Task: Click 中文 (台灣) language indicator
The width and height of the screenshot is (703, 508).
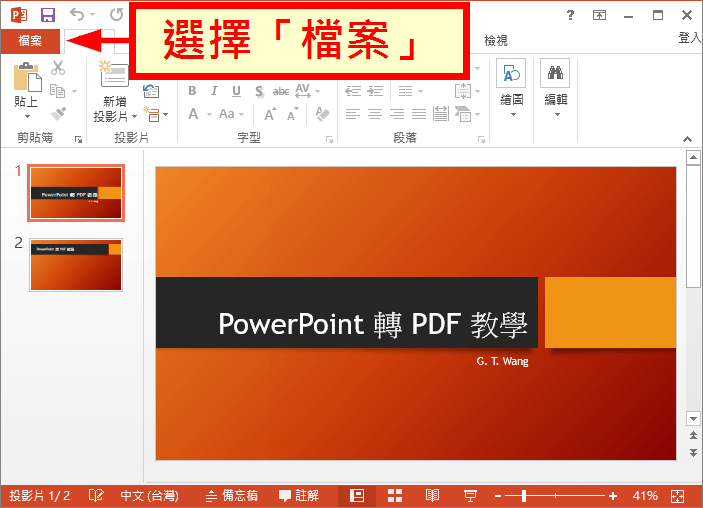Action: 149,495
